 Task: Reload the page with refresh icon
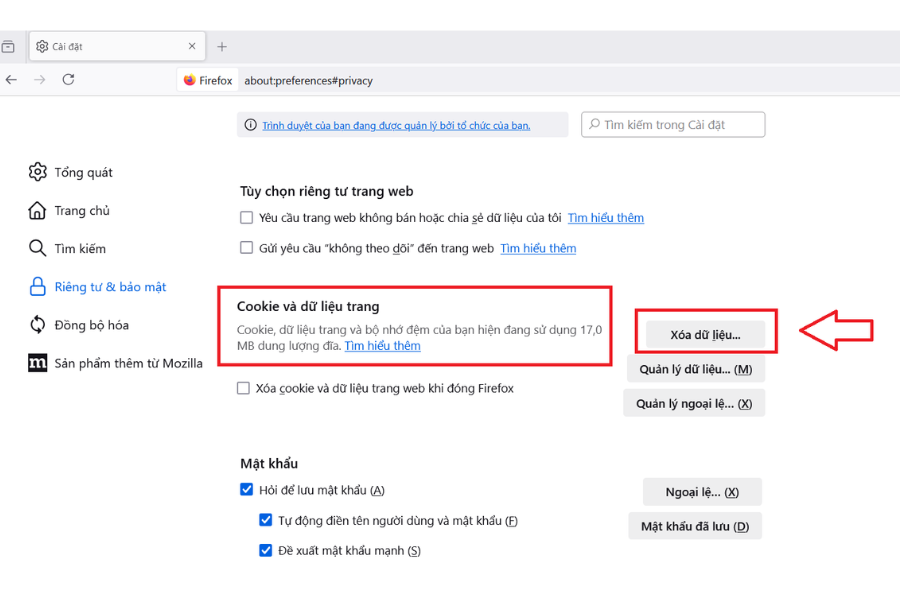coord(68,80)
